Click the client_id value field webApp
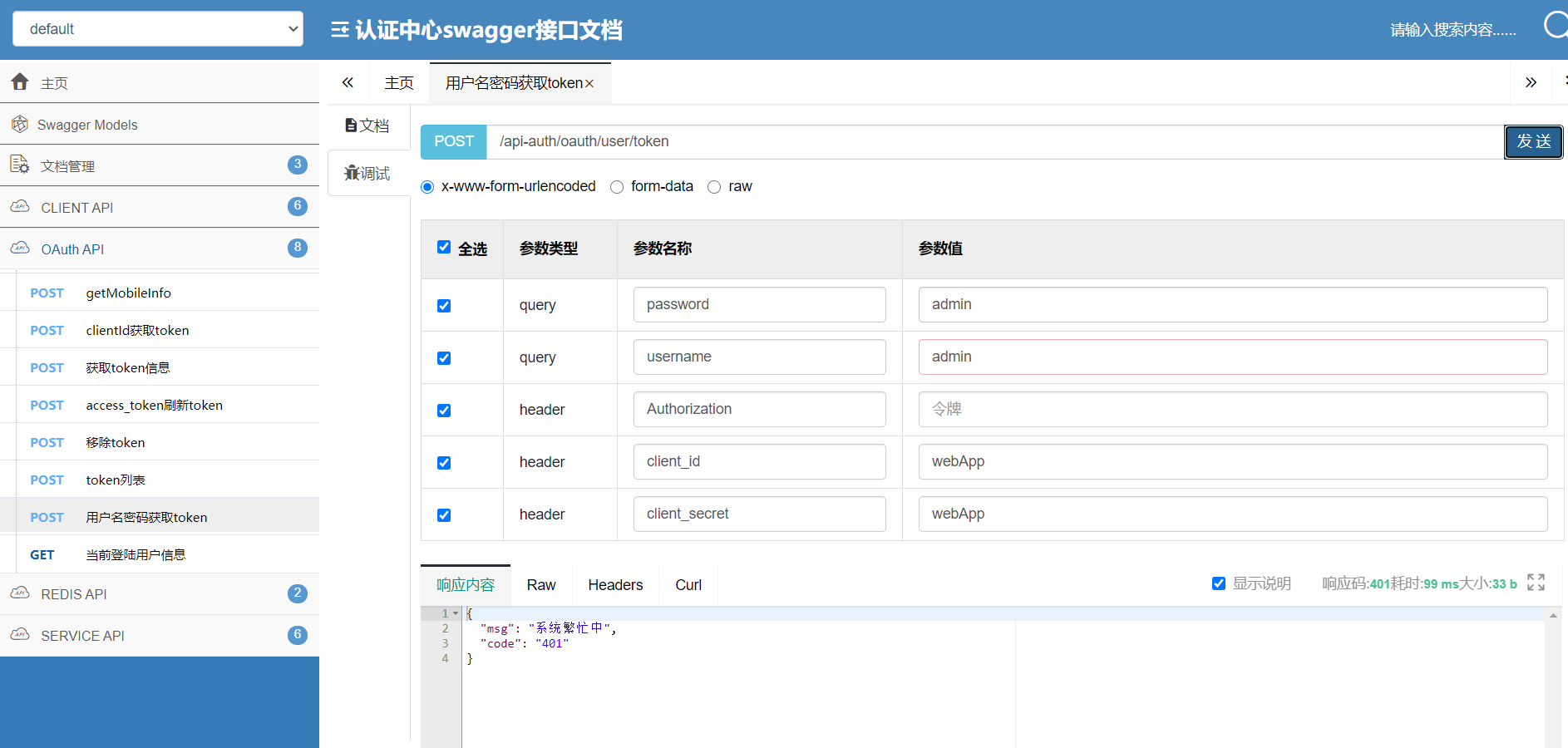Viewport: 1568px width, 748px height. pyautogui.click(x=1233, y=461)
